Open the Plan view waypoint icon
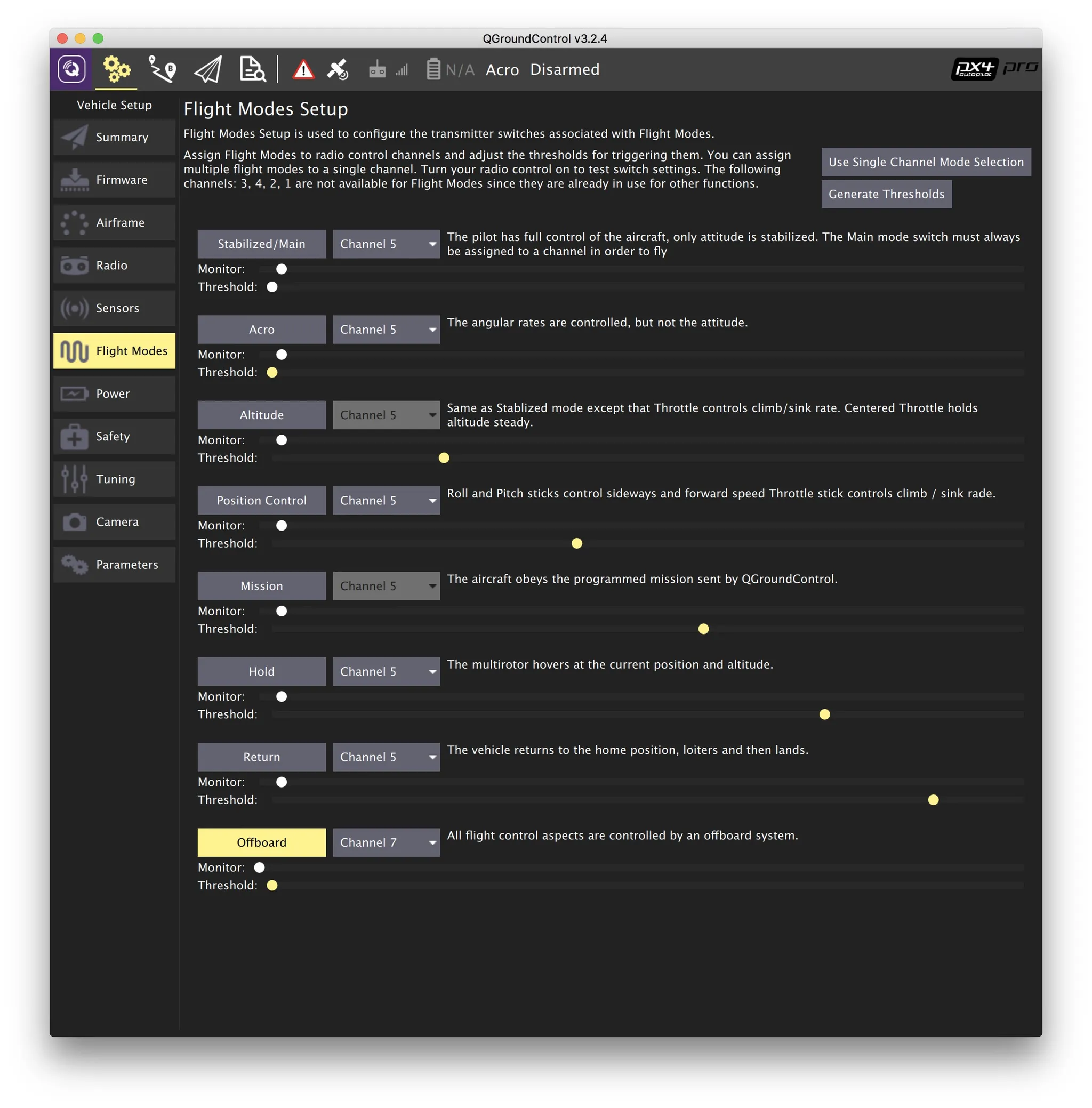 [162, 69]
